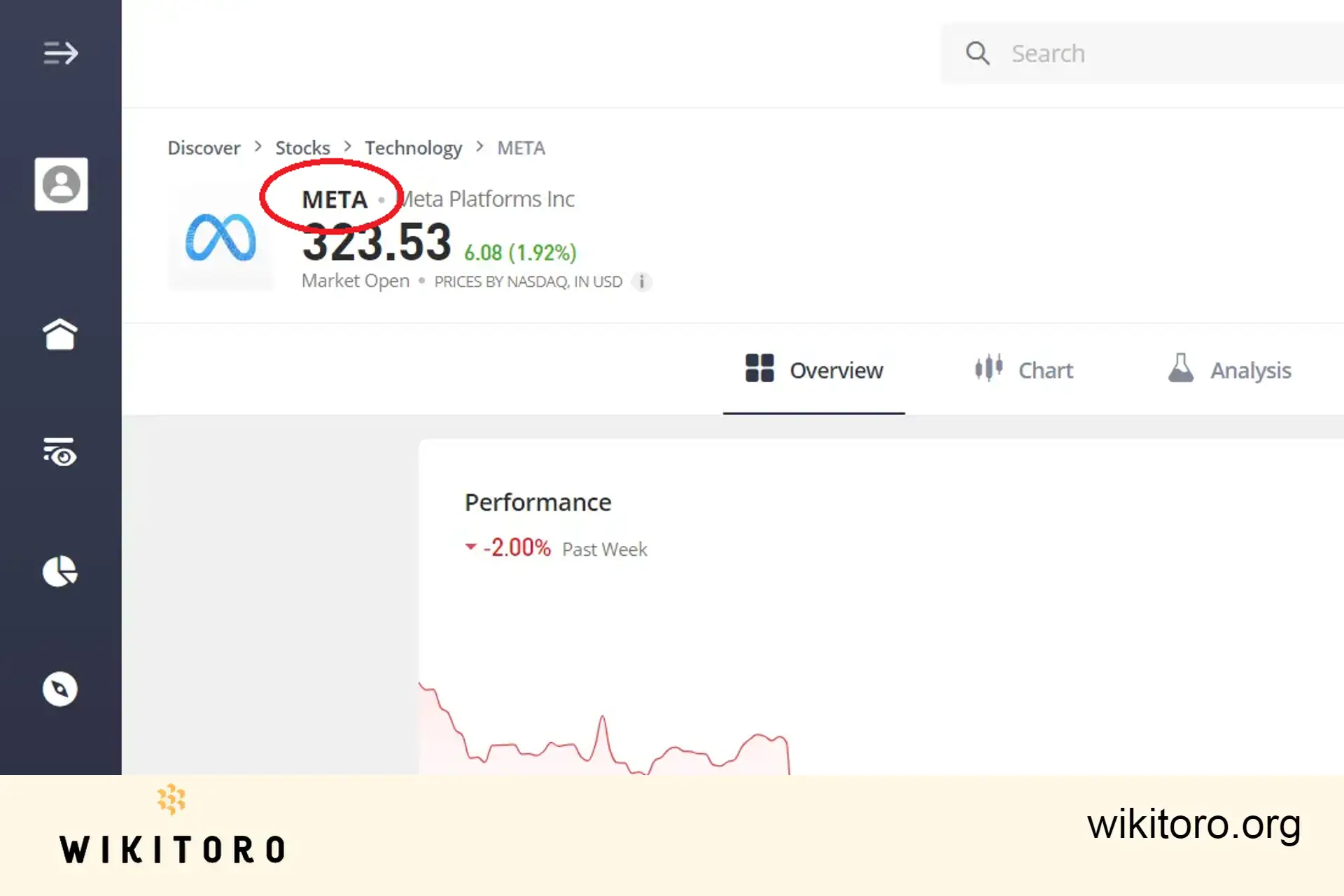Select the discovery compass icon
Viewport: 1344px width, 896px height.
[x=59, y=689]
